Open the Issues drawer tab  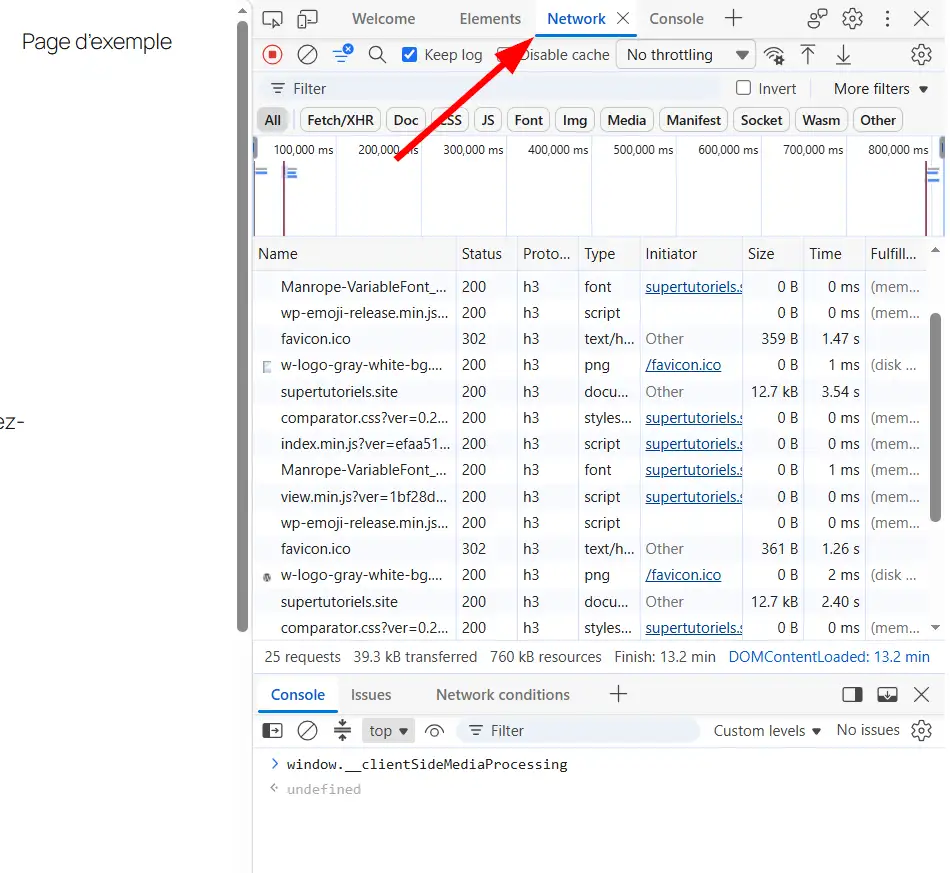point(371,695)
